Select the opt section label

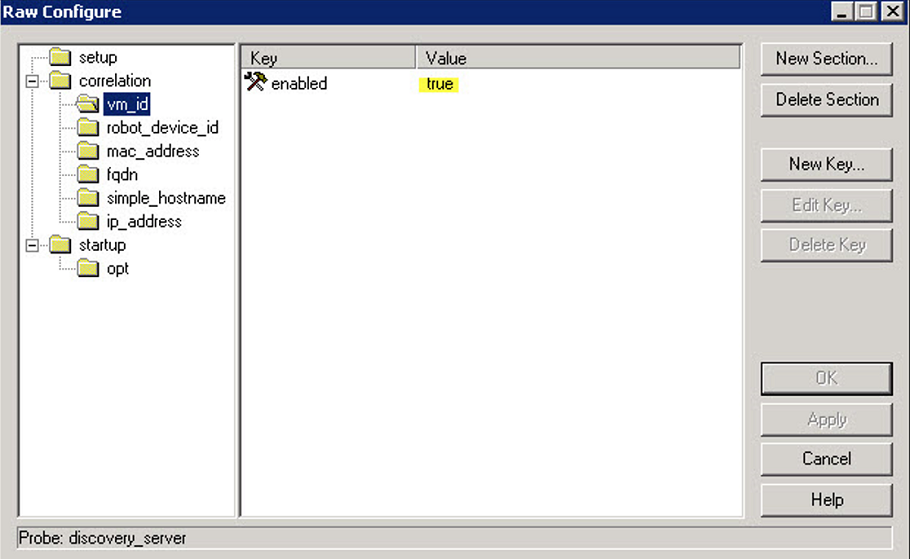[x=118, y=269]
